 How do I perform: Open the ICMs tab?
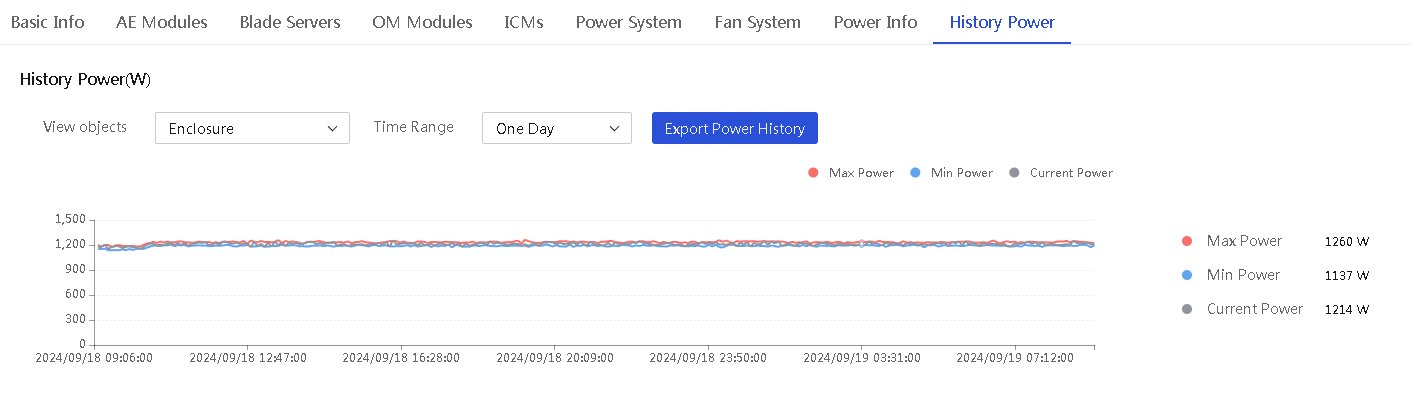(x=524, y=22)
